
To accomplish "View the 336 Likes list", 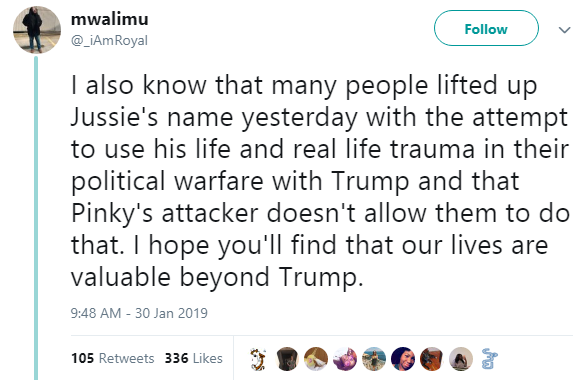I will click(194, 358).
